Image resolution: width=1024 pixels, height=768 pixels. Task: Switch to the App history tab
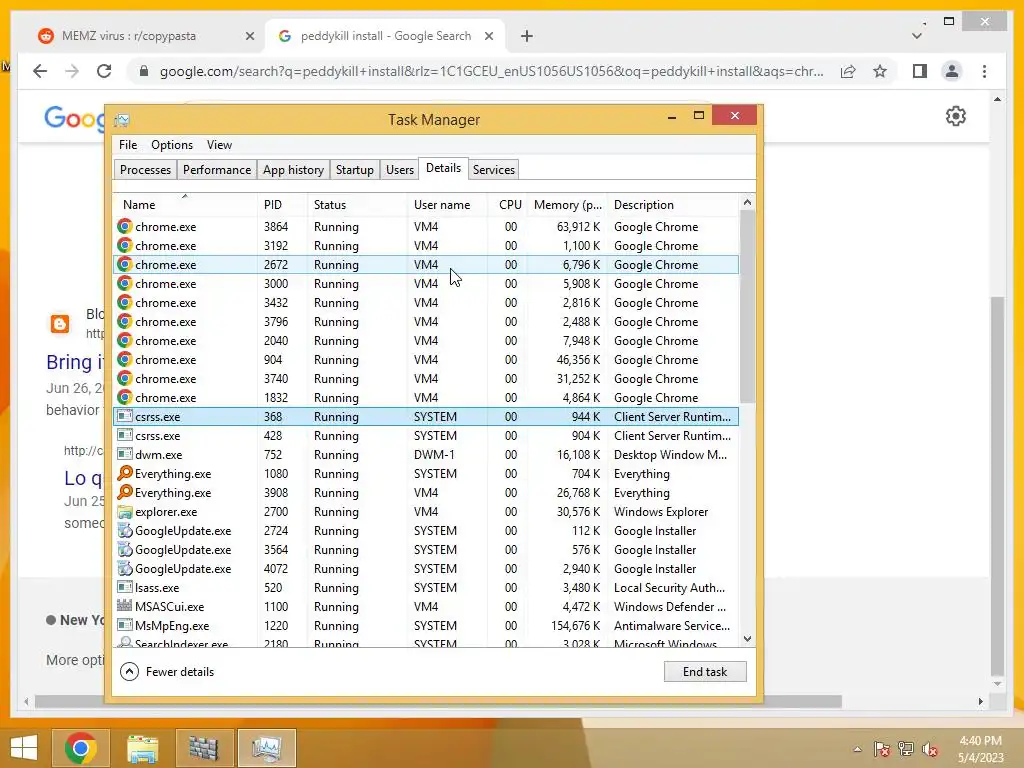tap(293, 170)
